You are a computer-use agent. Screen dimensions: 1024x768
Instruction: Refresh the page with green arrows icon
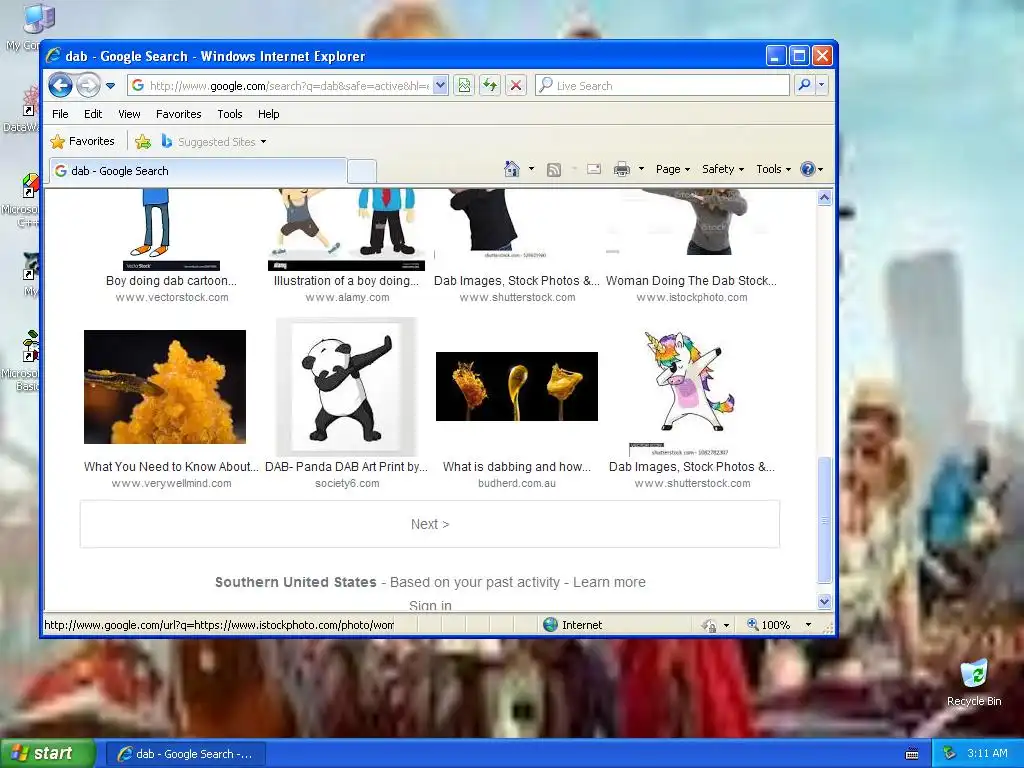(490, 86)
